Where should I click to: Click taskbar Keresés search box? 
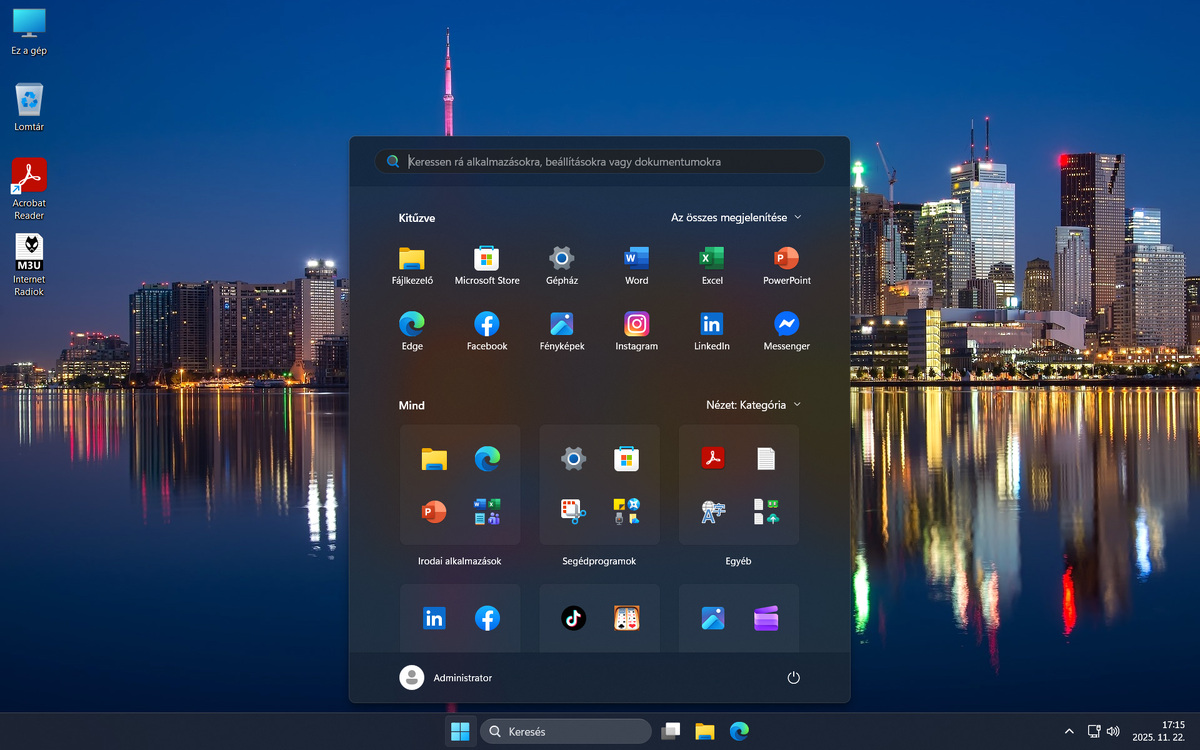566,731
